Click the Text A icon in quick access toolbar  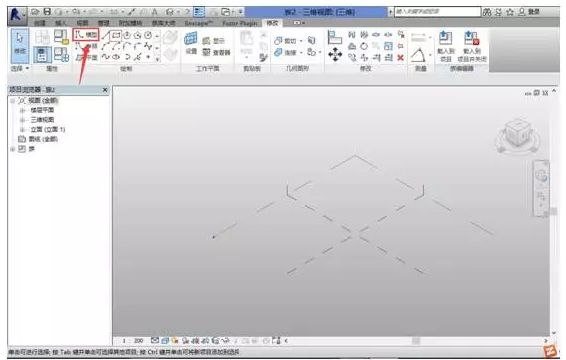pyautogui.click(x=154, y=12)
